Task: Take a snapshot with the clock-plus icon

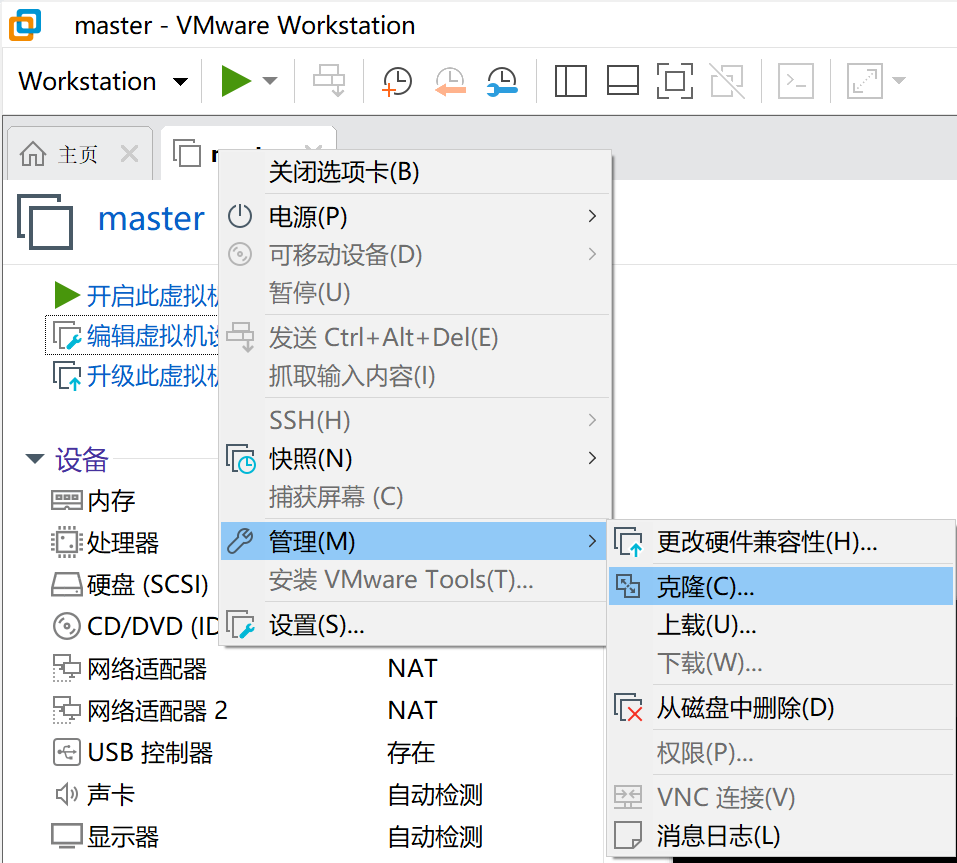Action: [397, 81]
